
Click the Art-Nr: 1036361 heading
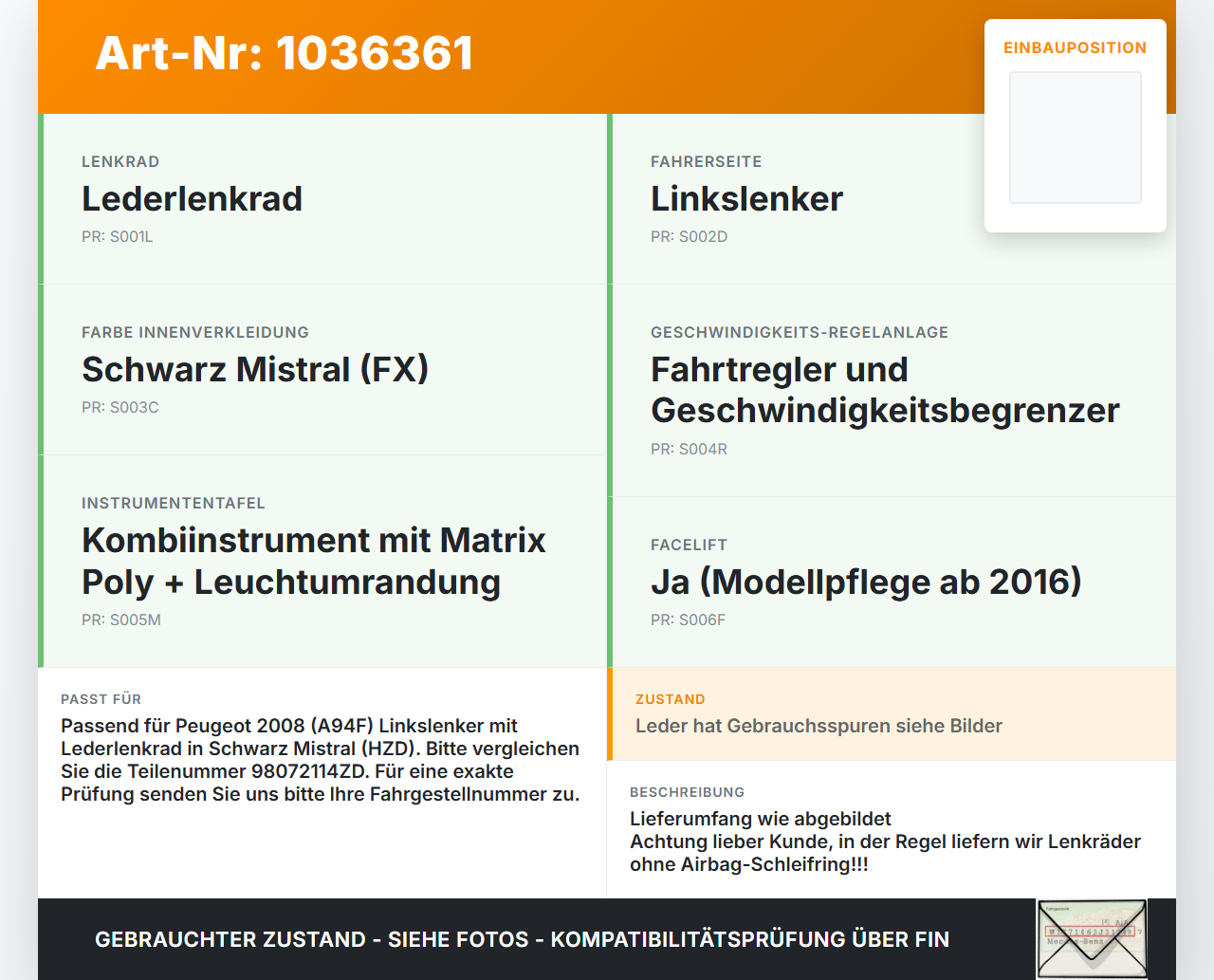click(285, 53)
